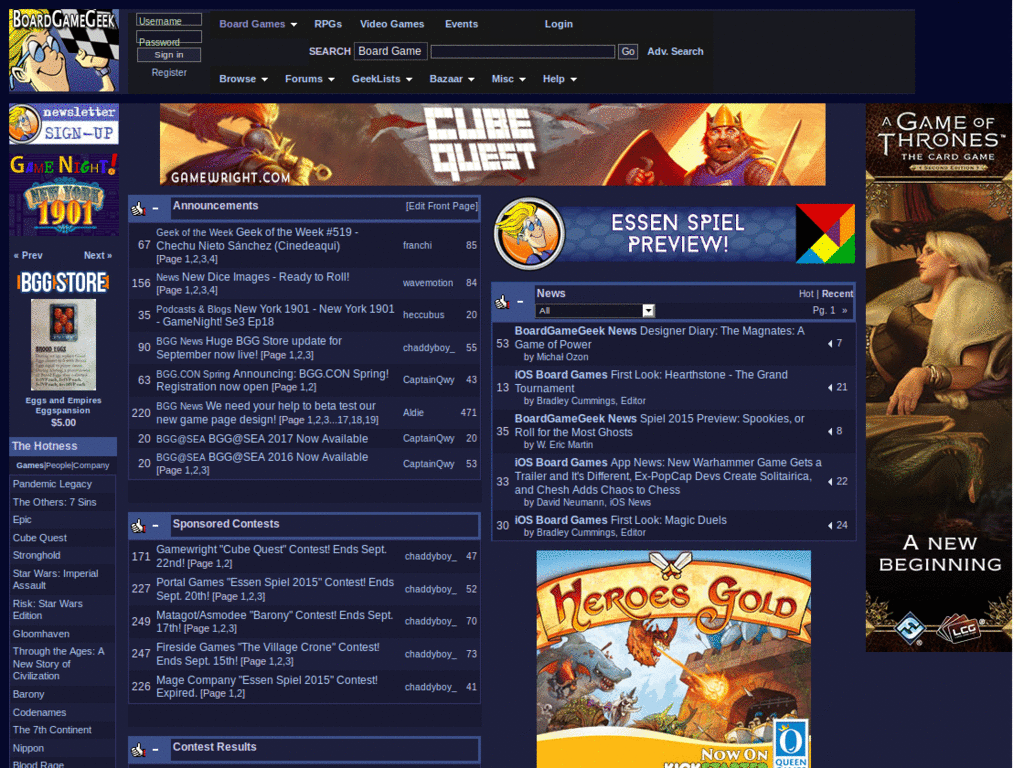Thumb up the Sponsored Contests module
The width and height of the screenshot is (1024, 768).
pos(138,526)
